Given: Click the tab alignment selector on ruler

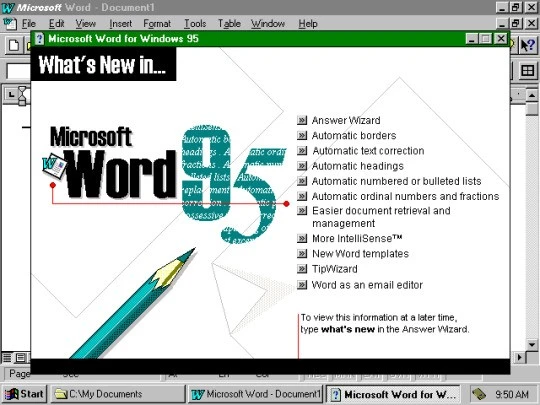Looking at the screenshot, I should [12, 94].
